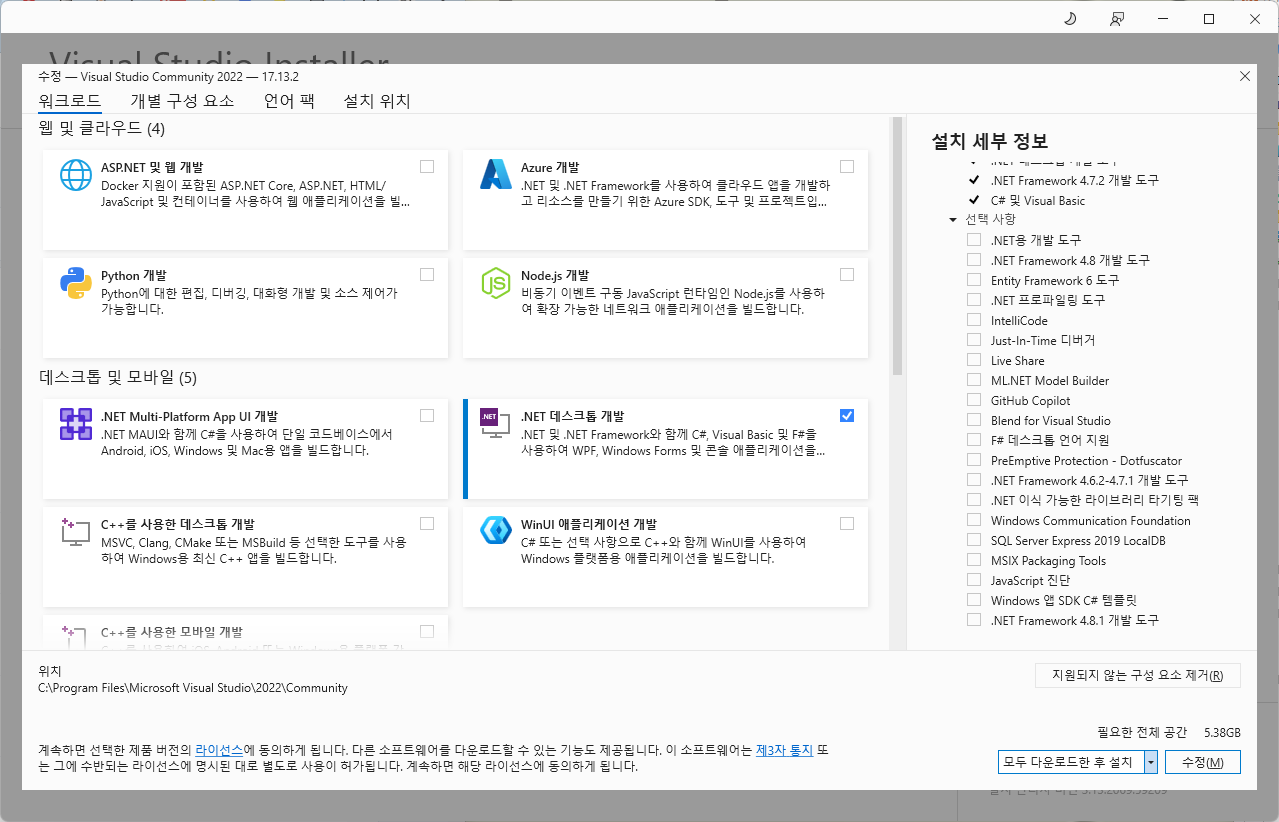Click 지원되지 않는 구성 요소 제거 button

coord(1138,675)
